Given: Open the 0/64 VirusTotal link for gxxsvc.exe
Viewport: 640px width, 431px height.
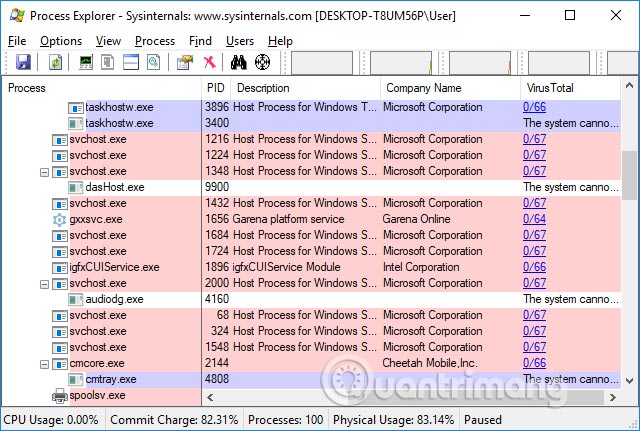Looking at the screenshot, I should point(534,219).
